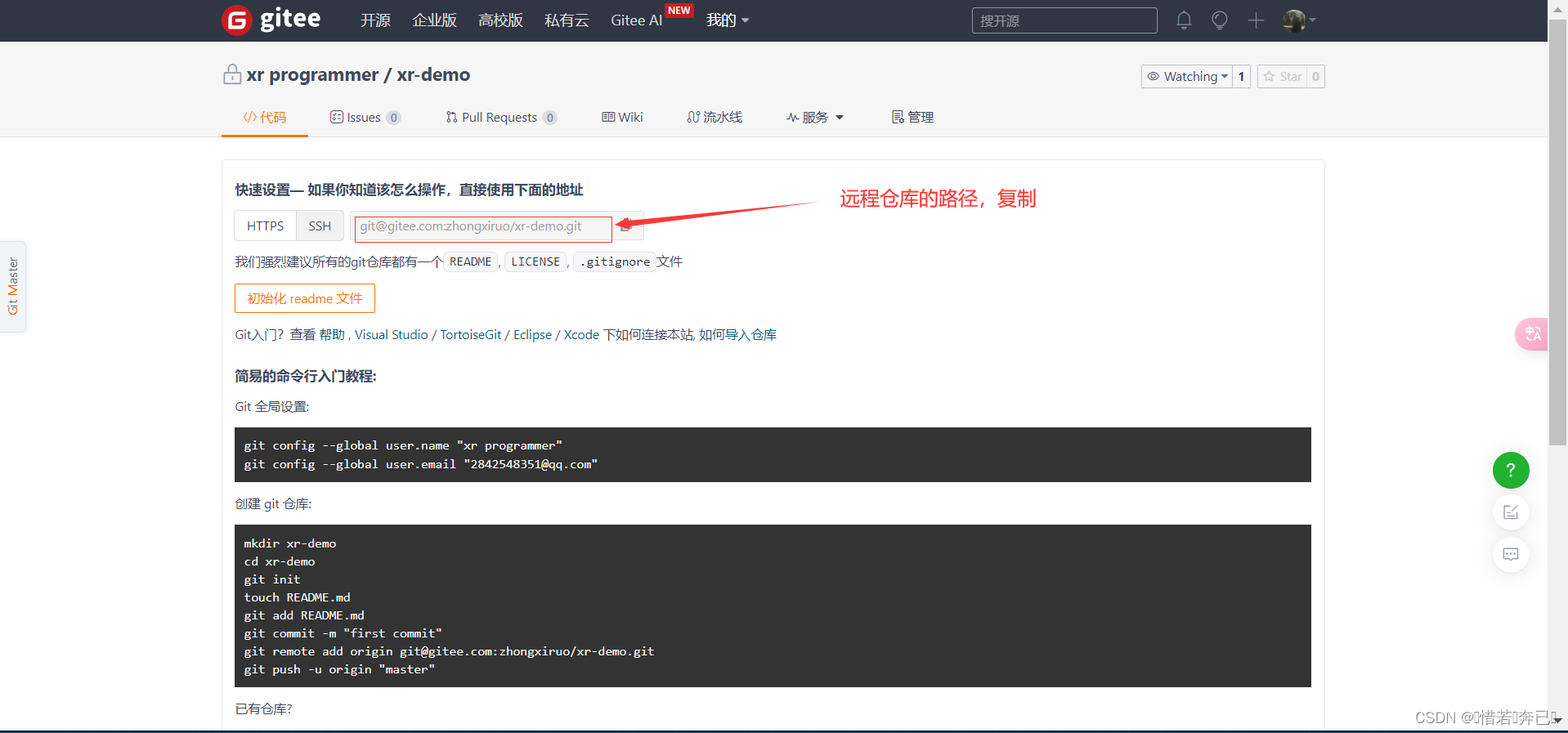The width and height of the screenshot is (1568, 733).
Task: Open the Visual Studio link
Action: point(392,335)
